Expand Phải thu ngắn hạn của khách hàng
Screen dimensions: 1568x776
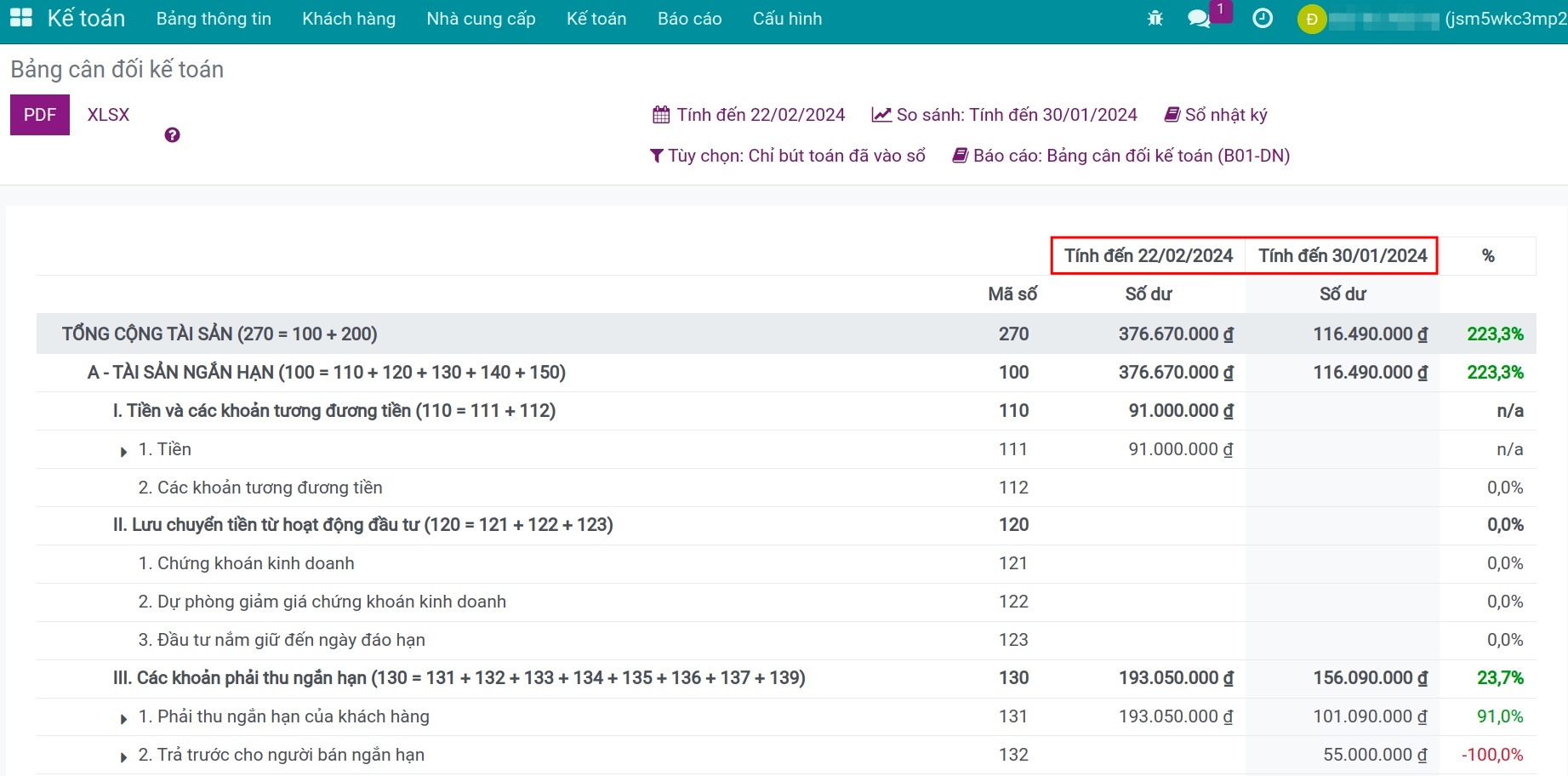[124, 718]
